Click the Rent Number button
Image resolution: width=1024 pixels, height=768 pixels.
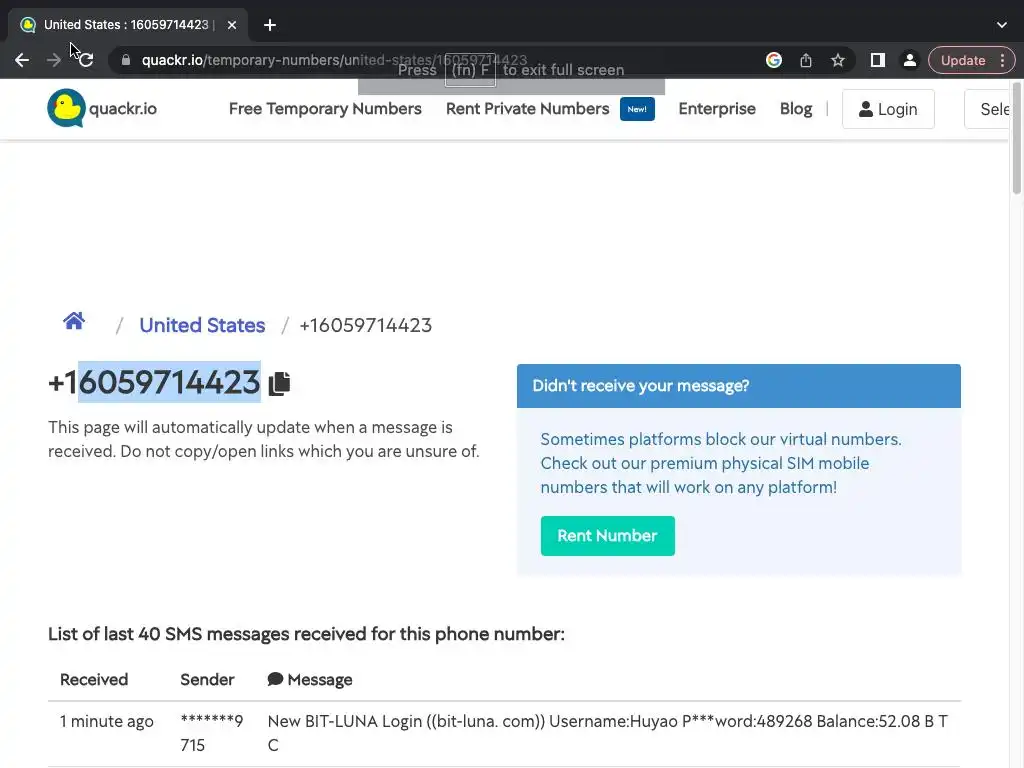coord(607,536)
